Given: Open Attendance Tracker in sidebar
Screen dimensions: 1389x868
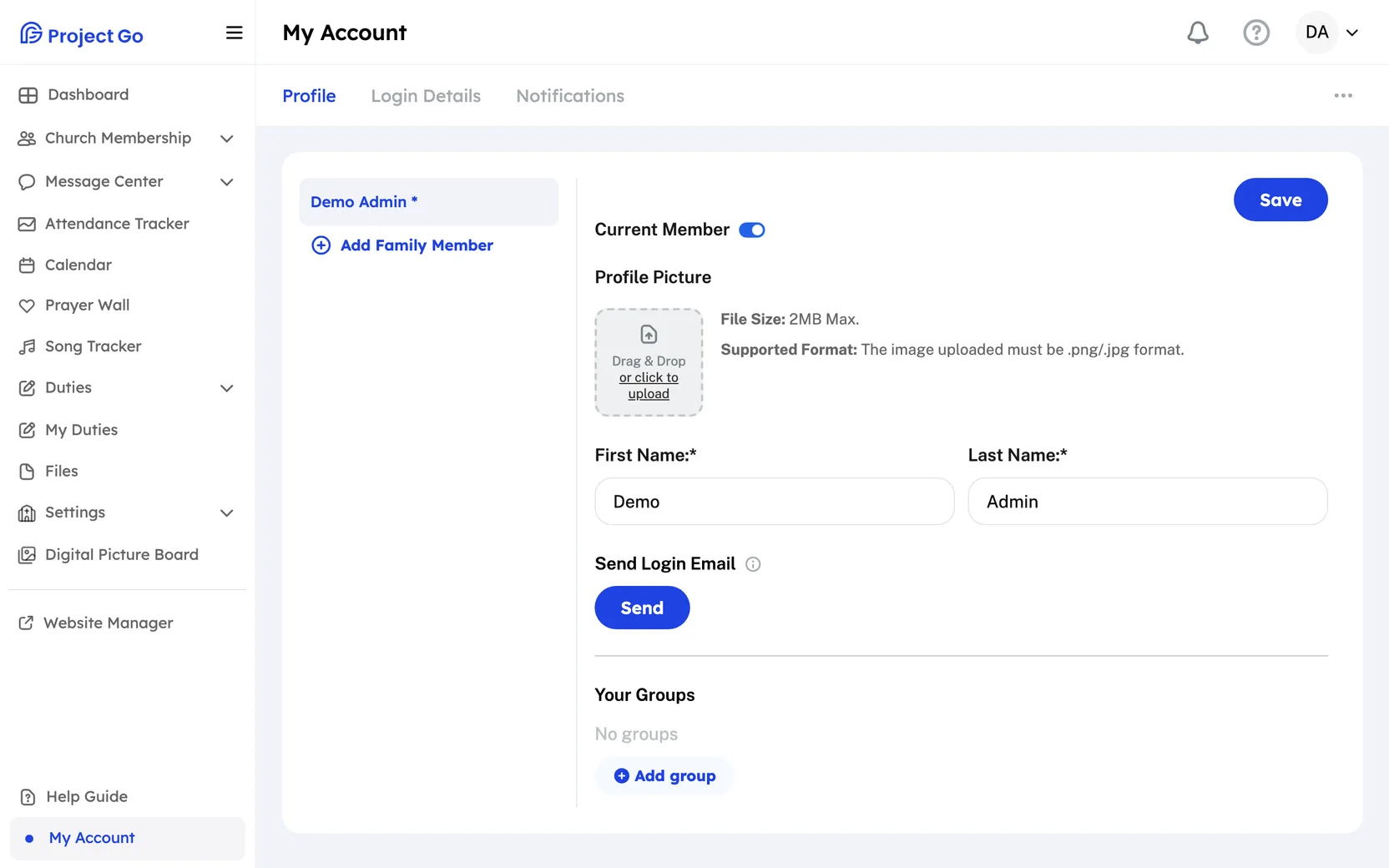Looking at the screenshot, I should tap(104, 224).
